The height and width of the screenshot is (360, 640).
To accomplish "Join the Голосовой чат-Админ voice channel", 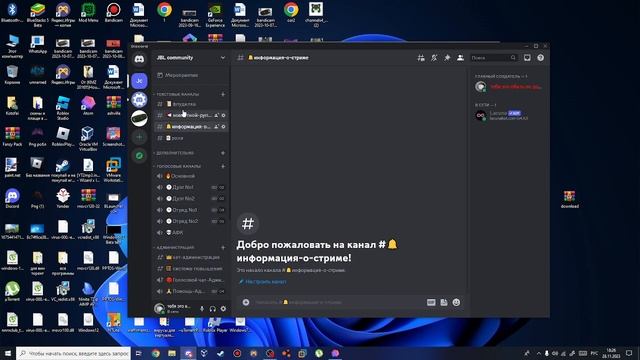I will [x=191, y=280].
